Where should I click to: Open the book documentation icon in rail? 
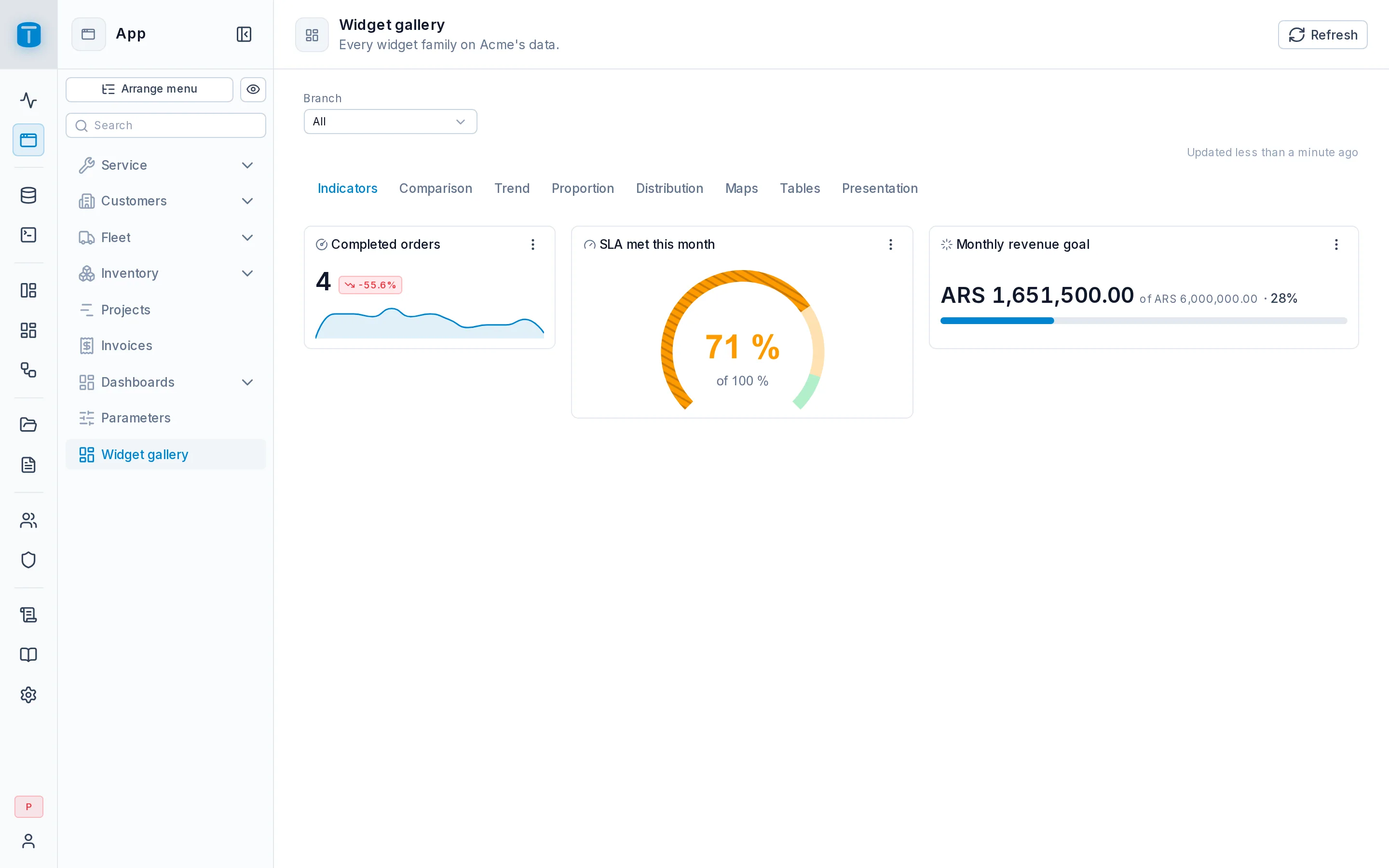click(x=29, y=654)
